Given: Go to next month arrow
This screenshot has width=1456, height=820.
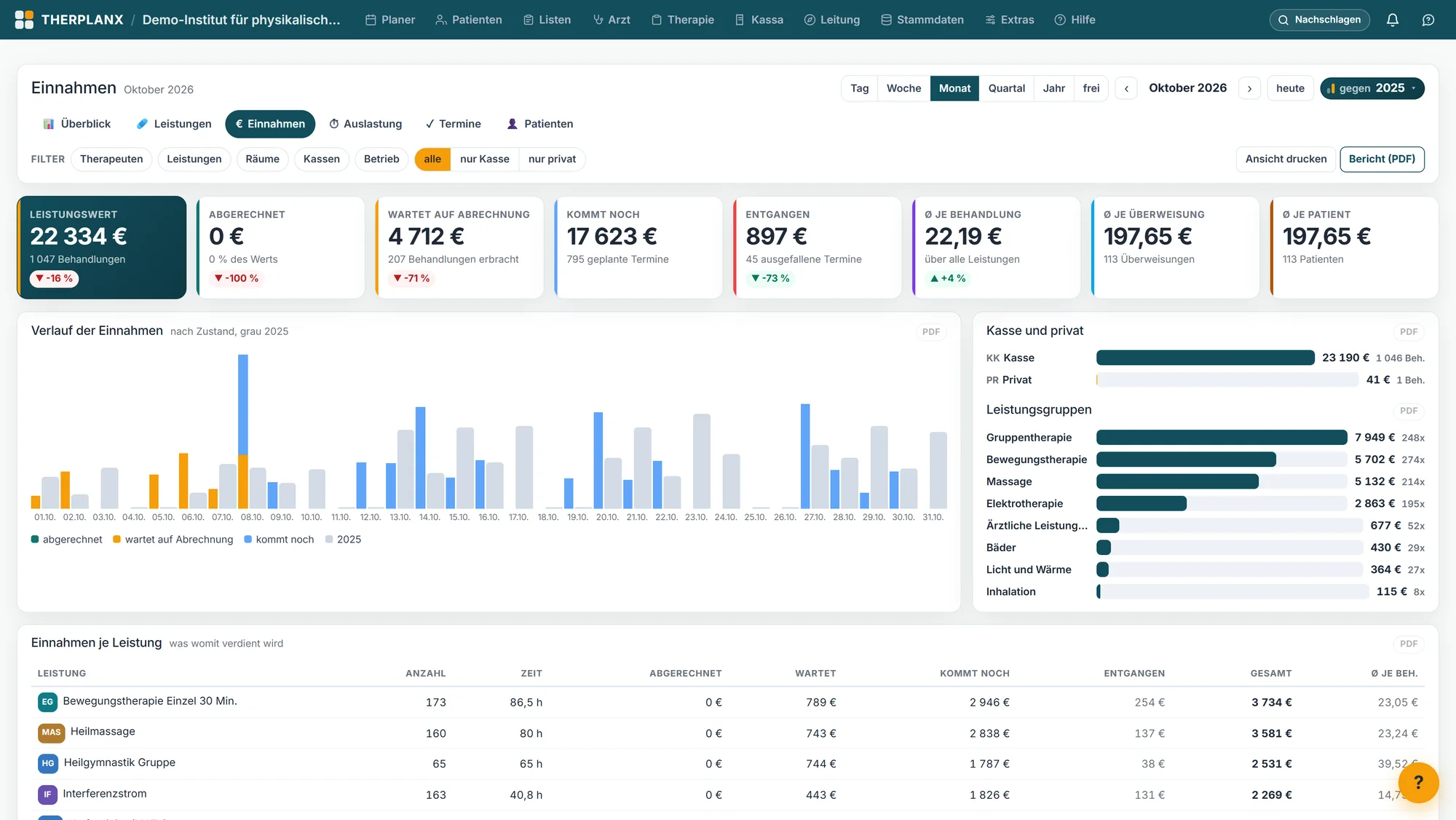Looking at the screenshot, I should coord(1249,88).
